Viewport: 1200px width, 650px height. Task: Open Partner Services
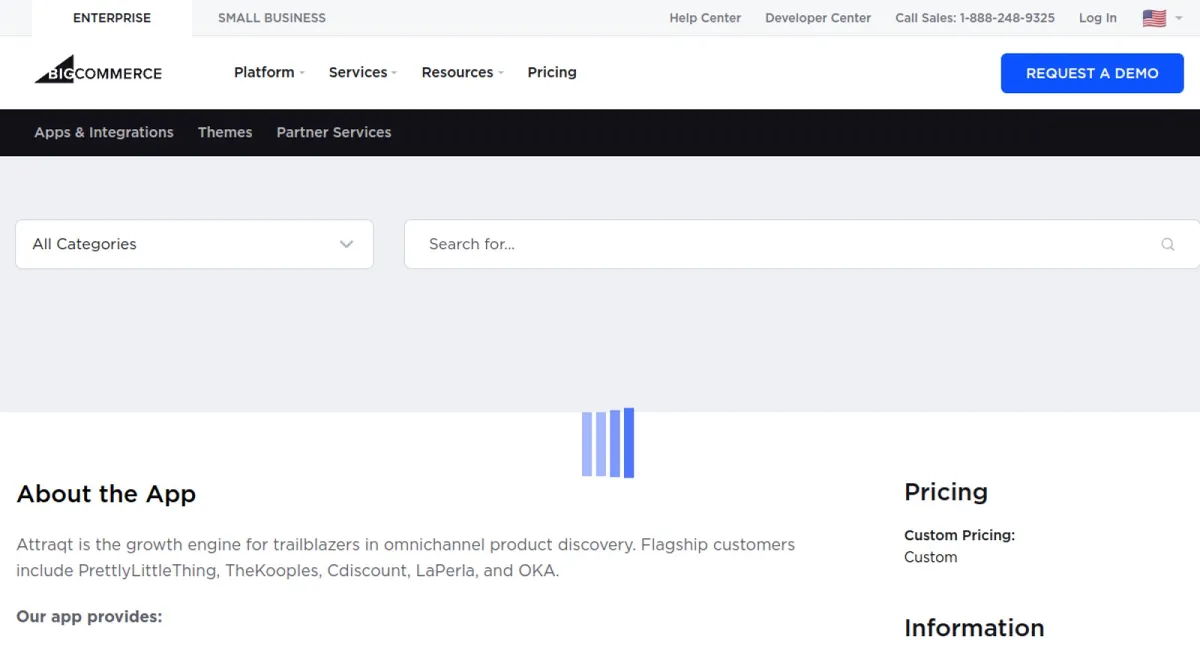[x=334, y=131]
